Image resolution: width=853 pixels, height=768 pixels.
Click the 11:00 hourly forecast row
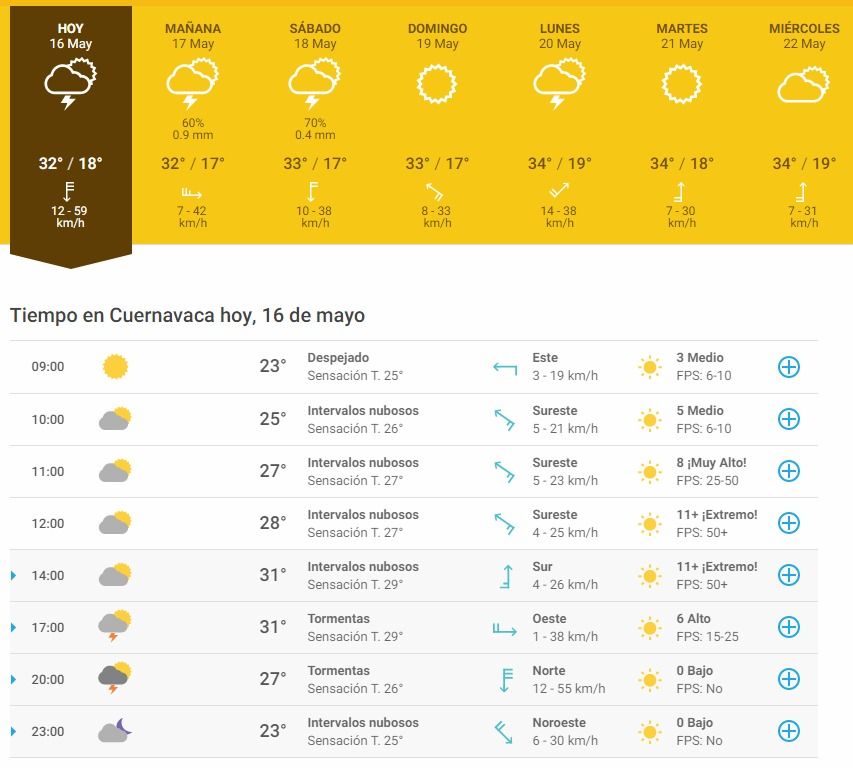pos(400,471)
